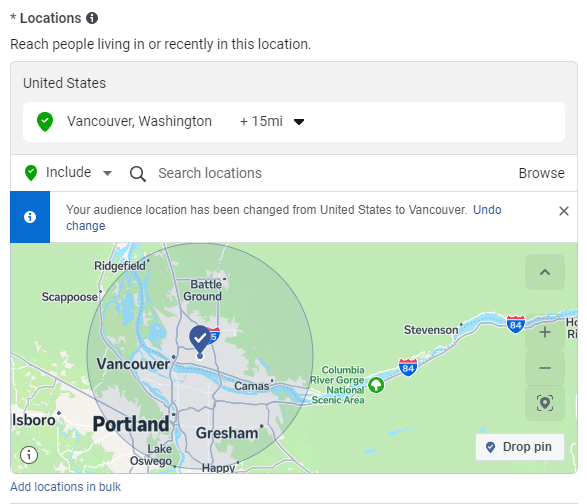
Task: Open the Browse locations menu
Action: tap(541, 173)
